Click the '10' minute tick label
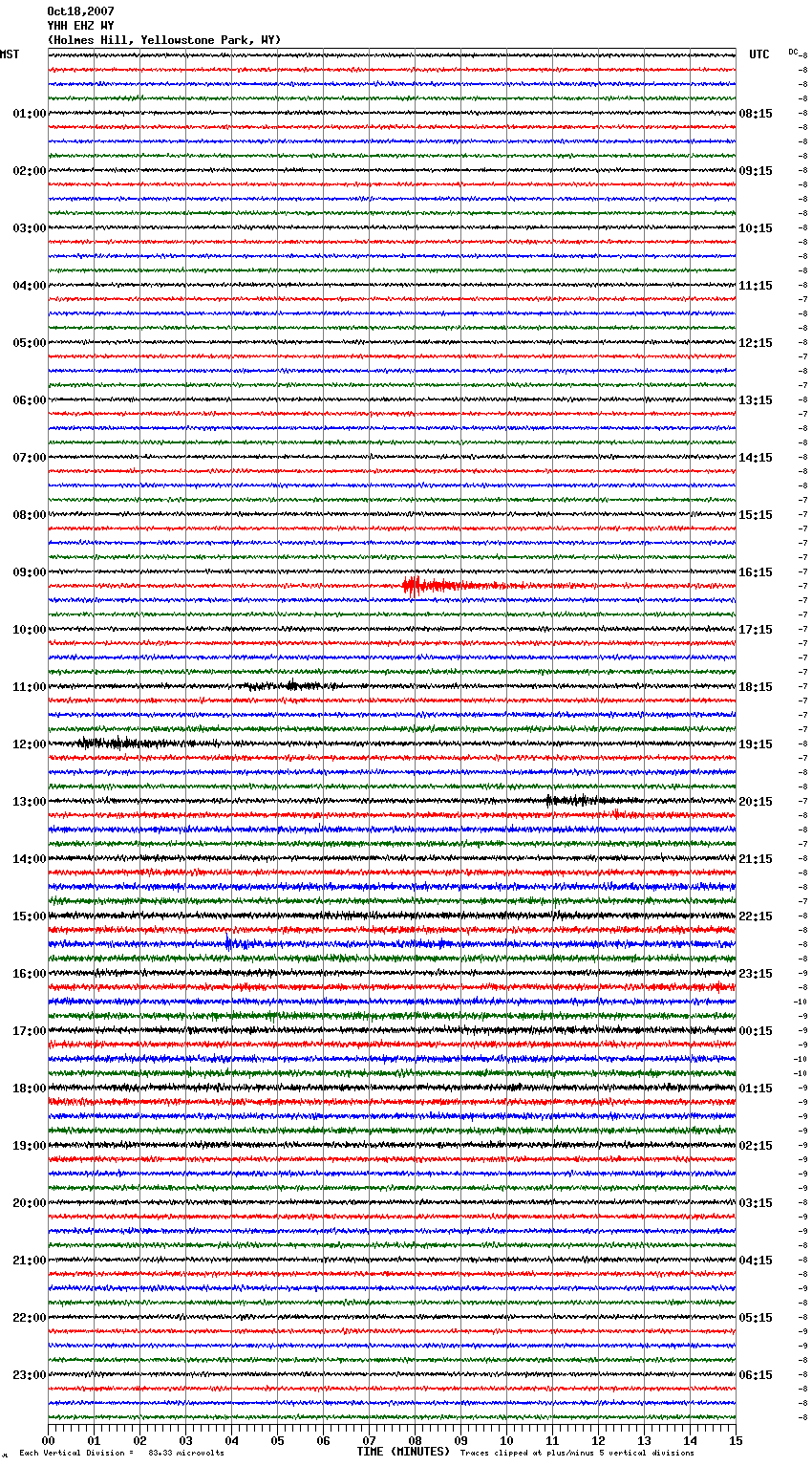The width and height of the screenshot is (812, 1466). click(506, 1440)
